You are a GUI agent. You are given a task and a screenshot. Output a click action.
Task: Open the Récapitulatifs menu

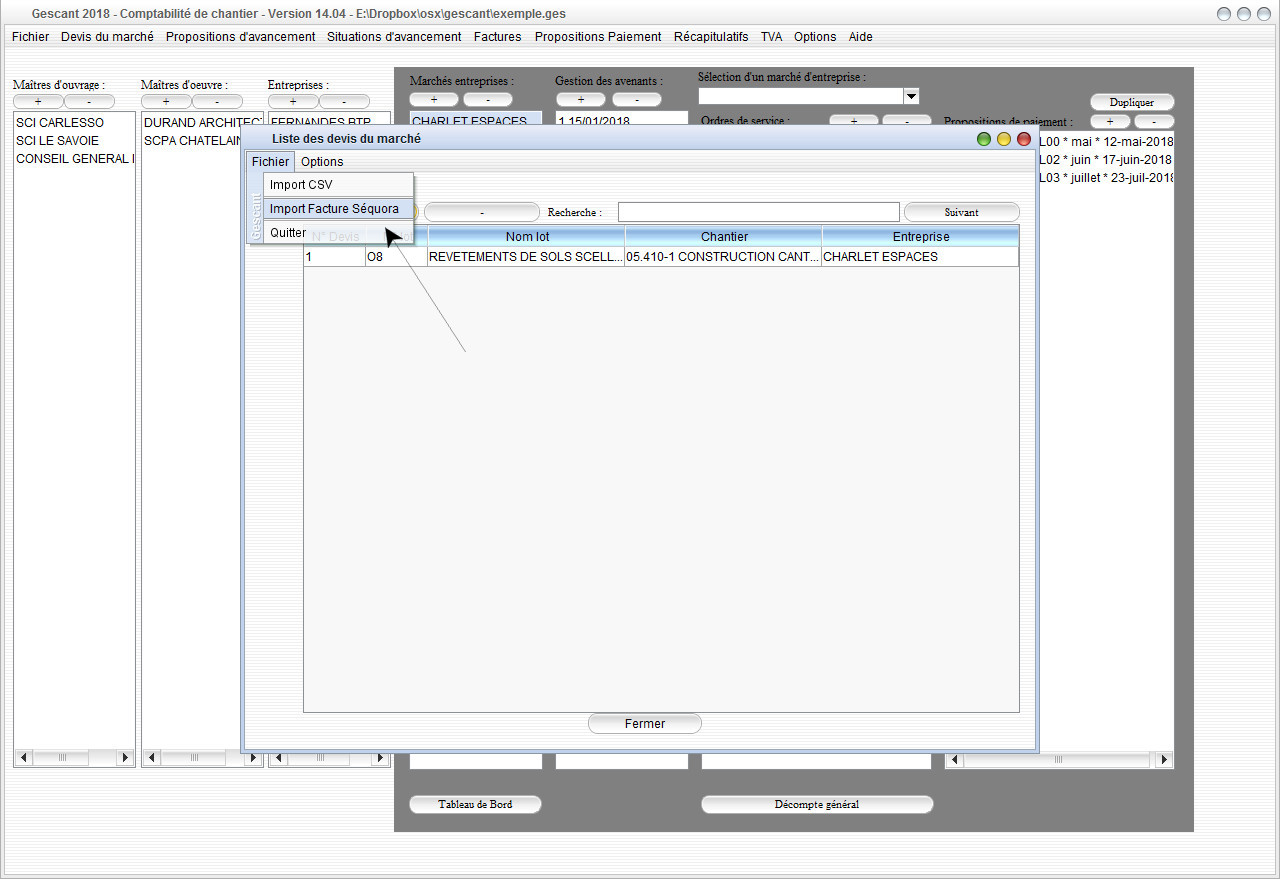click(x=710, y=37)
